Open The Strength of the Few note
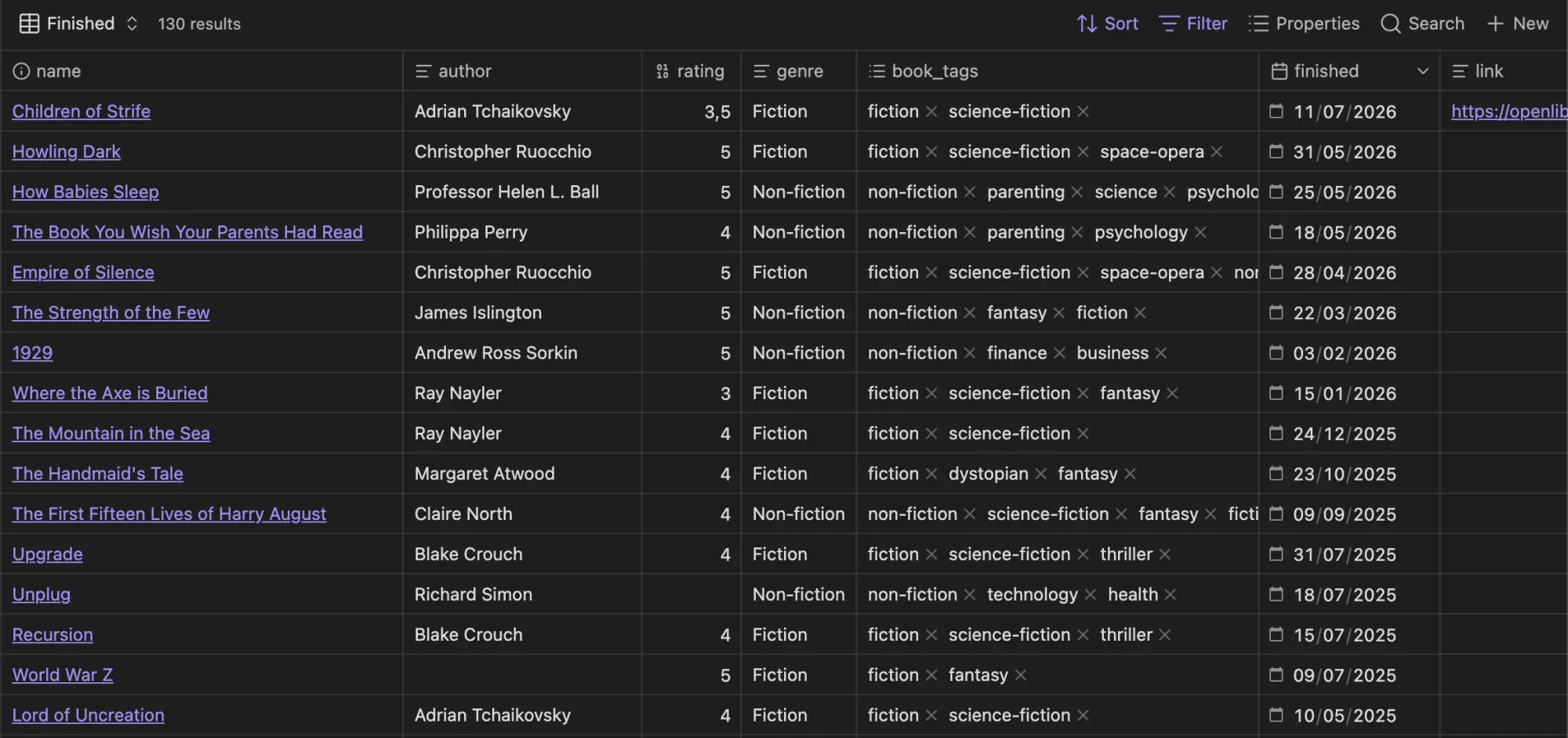The width and height of the screenshot is (1568, 738). (x=111, y=312)
